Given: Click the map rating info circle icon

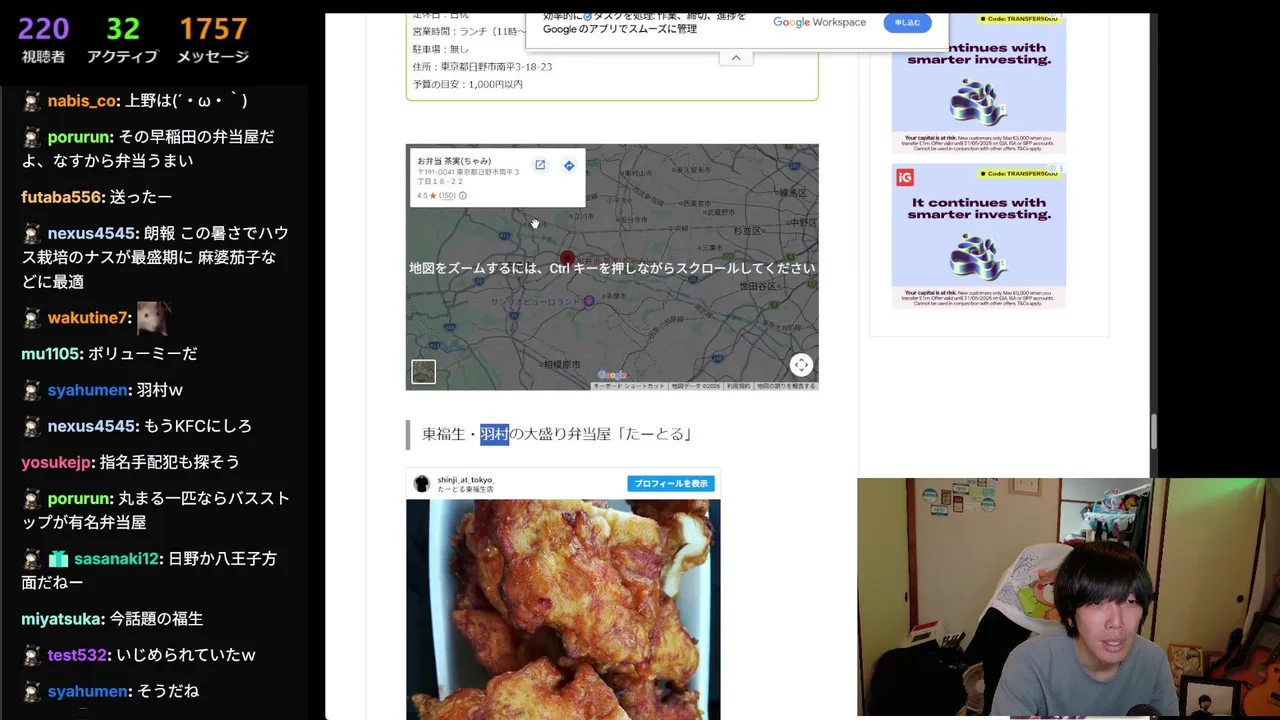Looking at the screenshot, I should (462, 196).
